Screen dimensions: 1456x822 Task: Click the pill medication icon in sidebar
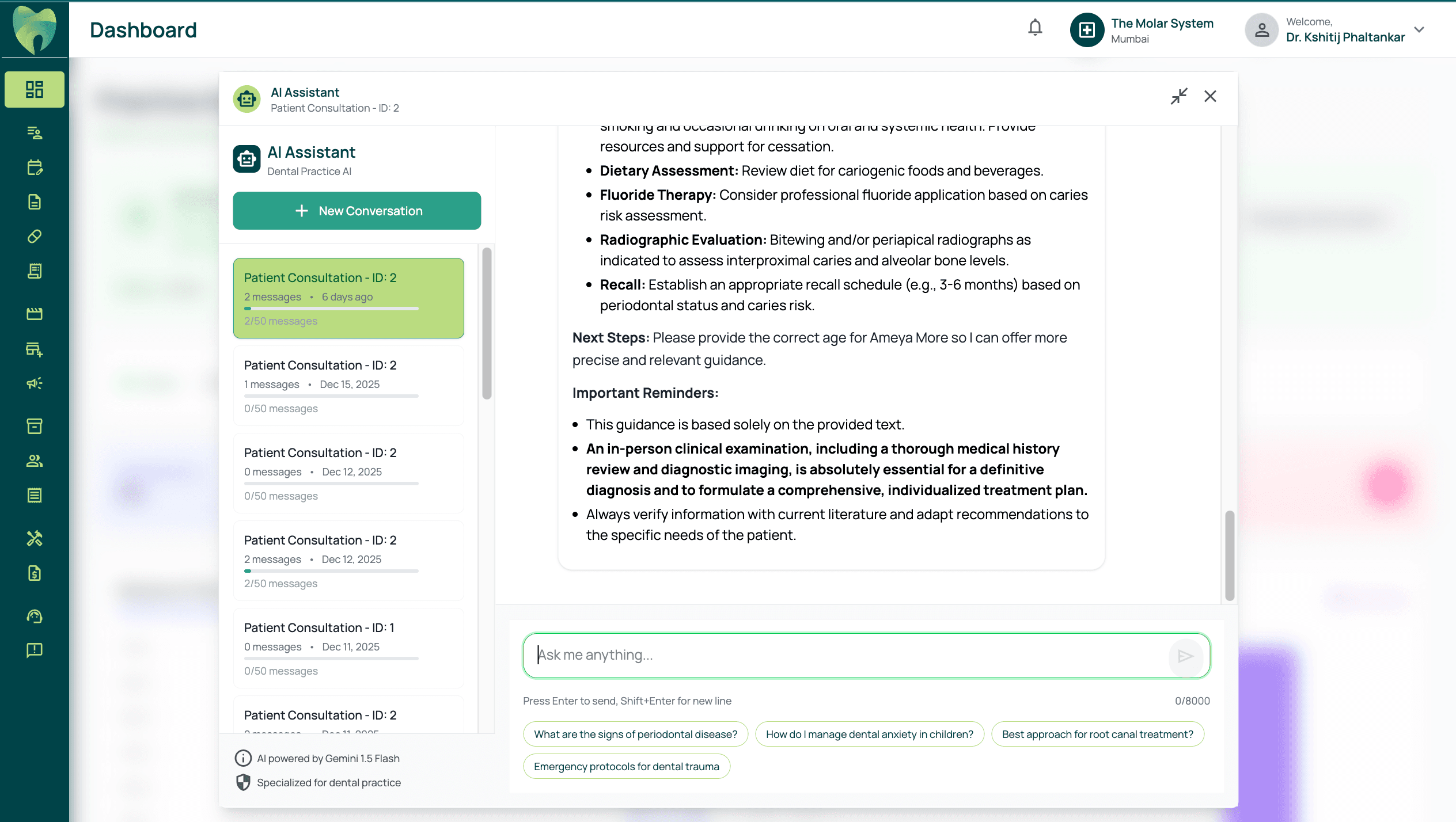pos(35,237)
